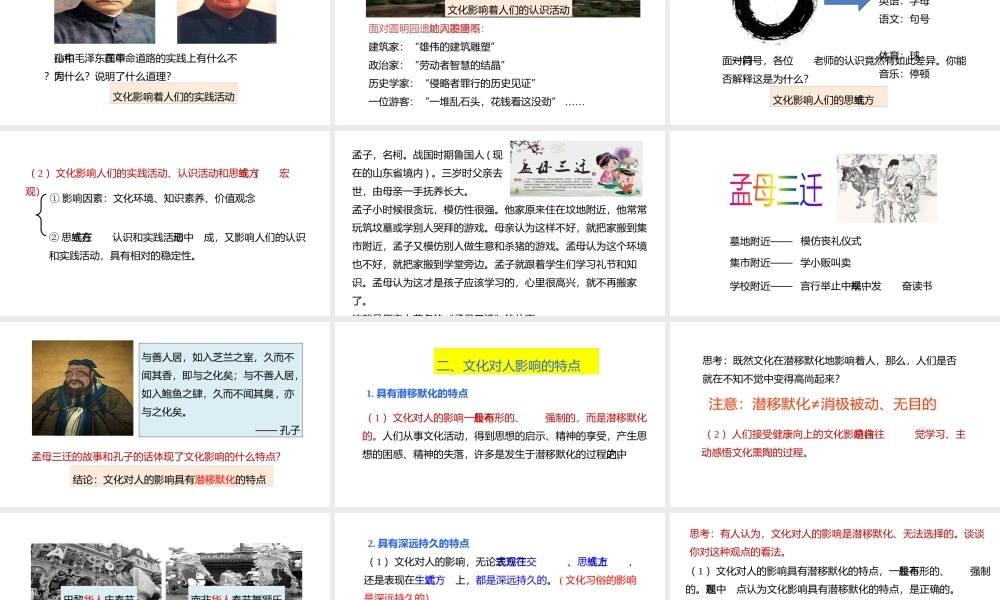This screenshot has width=1000, height=600.
Task: Select the line '一位游客: "一堆乱石头,花钱看这没劲"'
Action: coord(462,101)
